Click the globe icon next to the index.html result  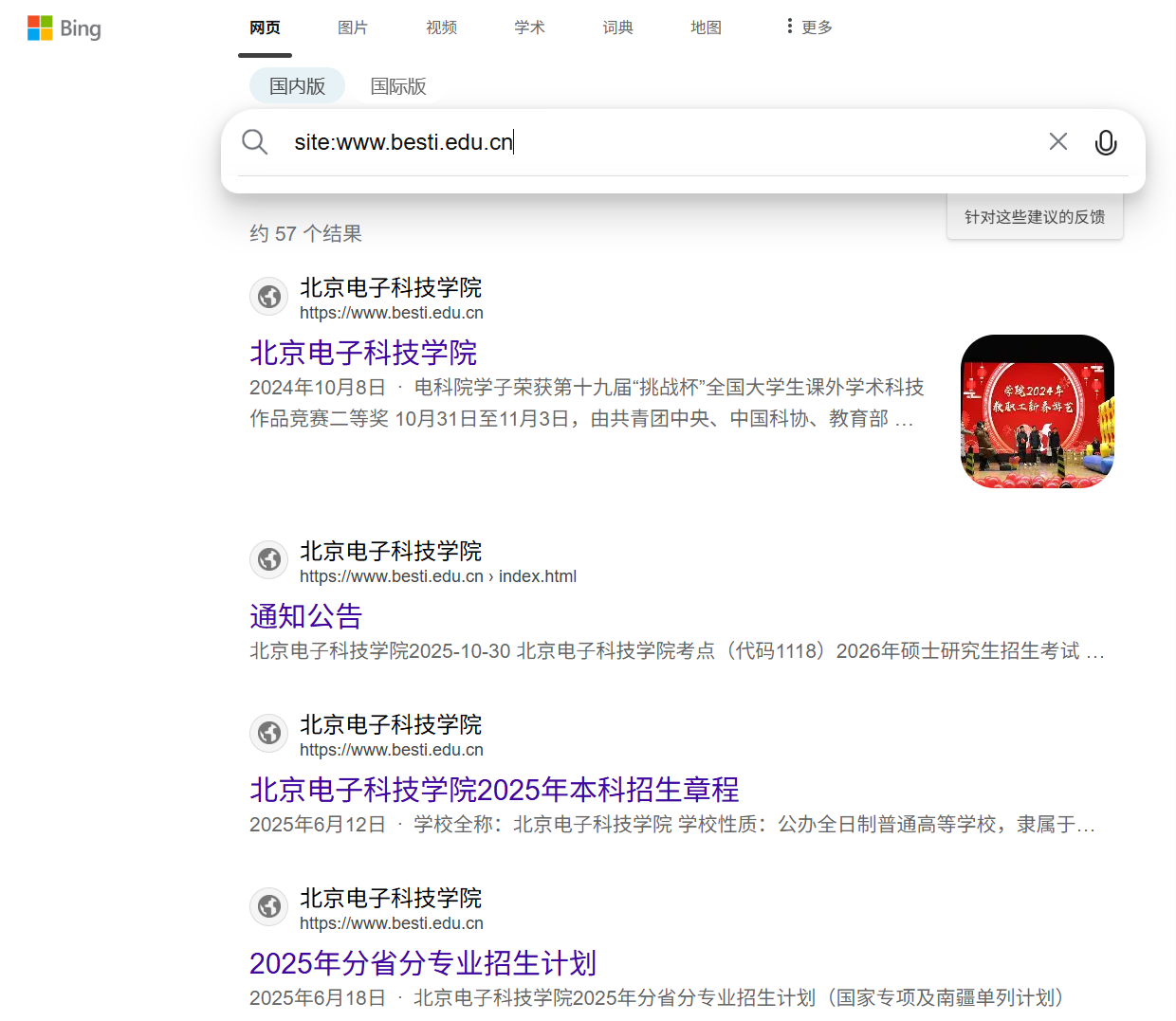pos(269,560)
